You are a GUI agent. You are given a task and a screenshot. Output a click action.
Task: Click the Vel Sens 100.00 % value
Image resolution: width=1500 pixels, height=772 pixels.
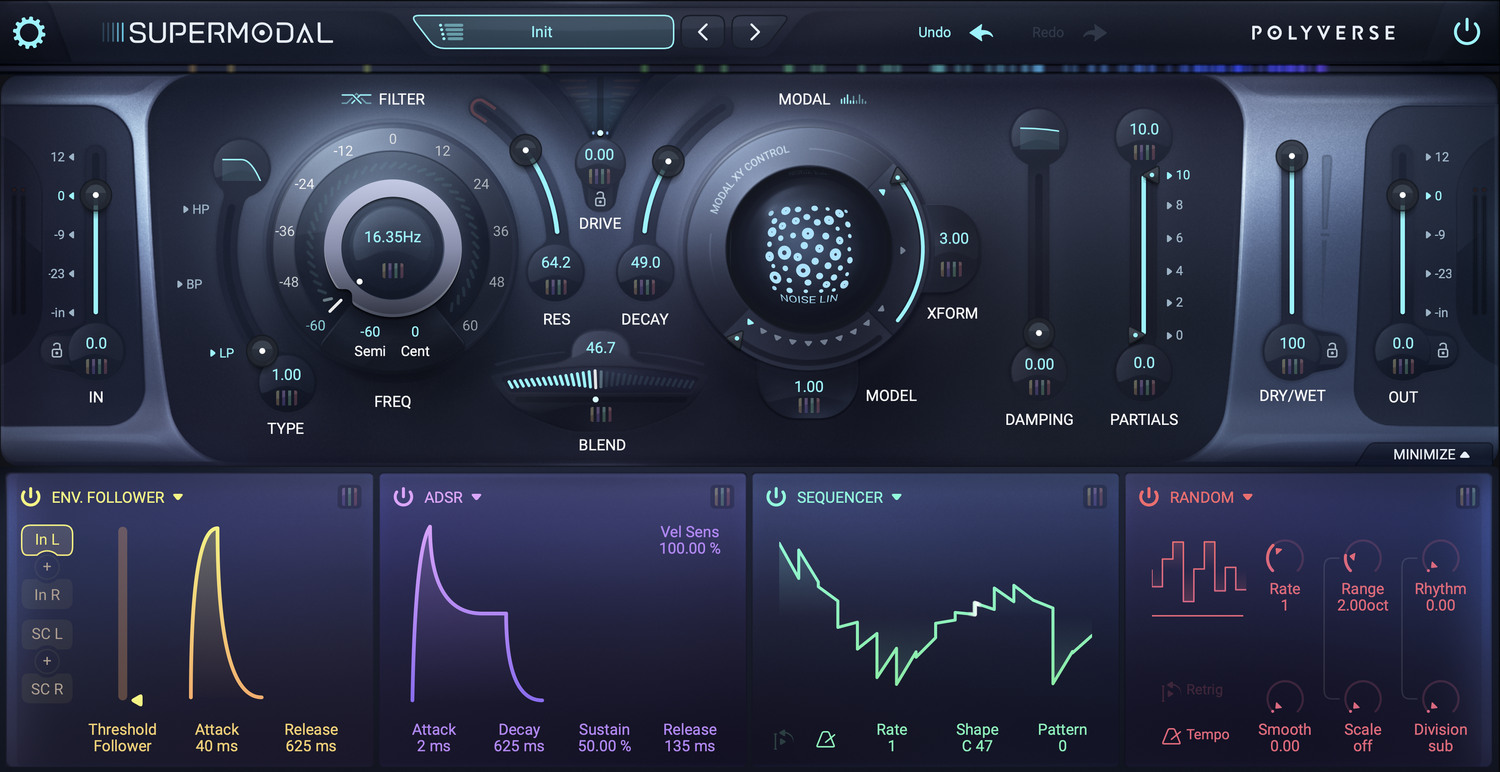point(690,548)
